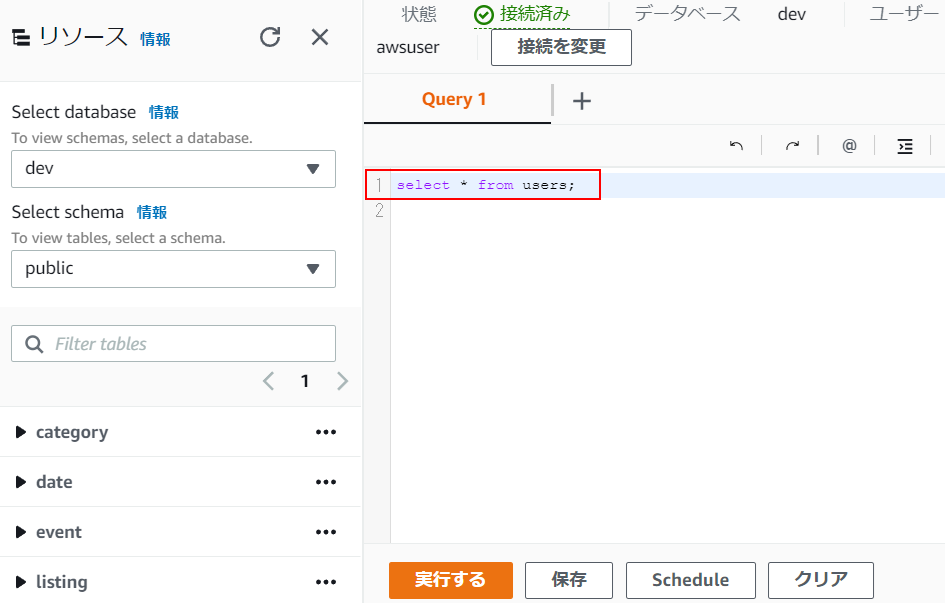945x603 pixels.
Task: Open the options menu for category
Action: point(326,432)
